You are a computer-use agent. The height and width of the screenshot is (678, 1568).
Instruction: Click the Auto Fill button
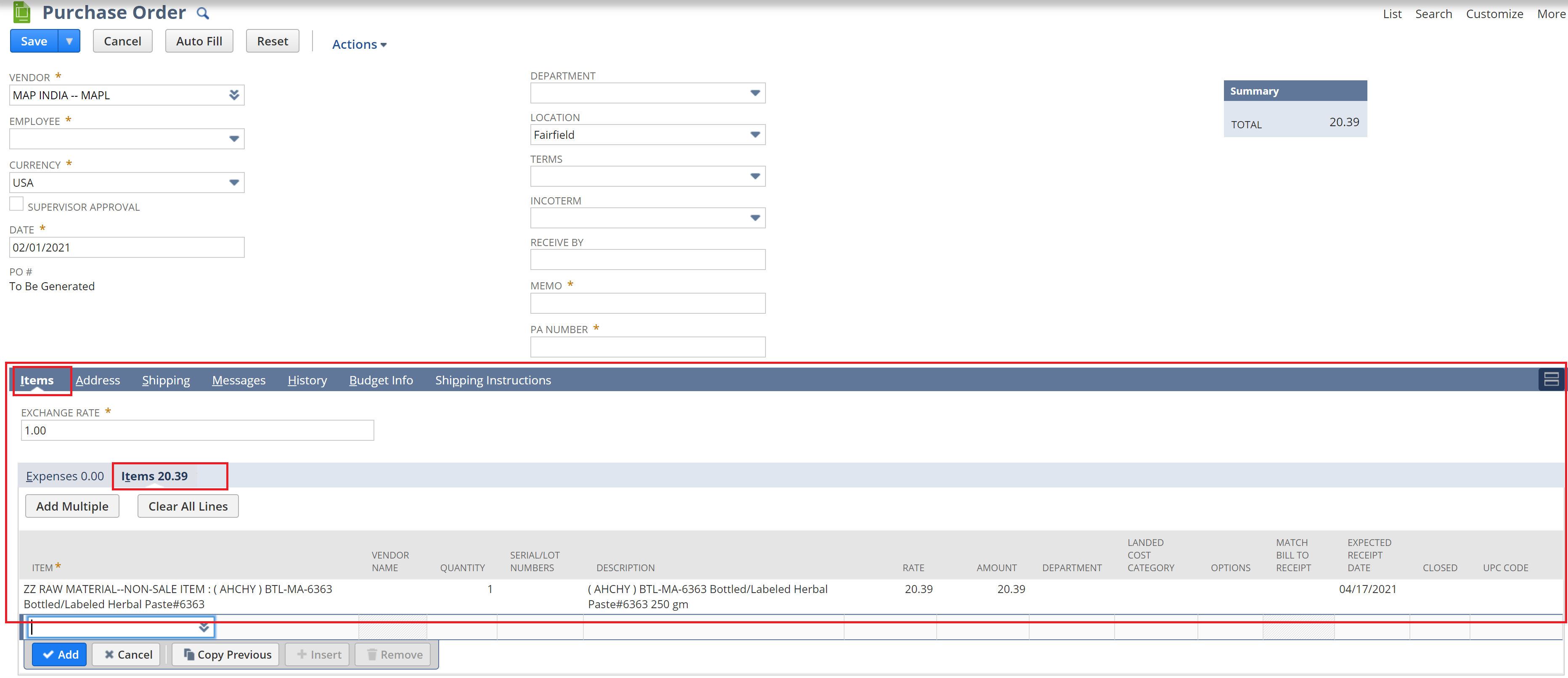[199, 41]
